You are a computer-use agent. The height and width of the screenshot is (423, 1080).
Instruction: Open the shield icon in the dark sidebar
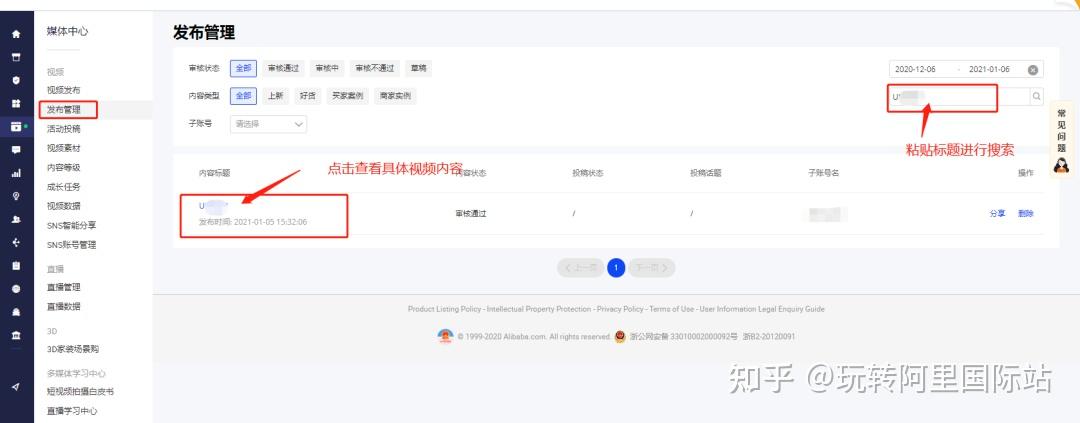(16, 80)
